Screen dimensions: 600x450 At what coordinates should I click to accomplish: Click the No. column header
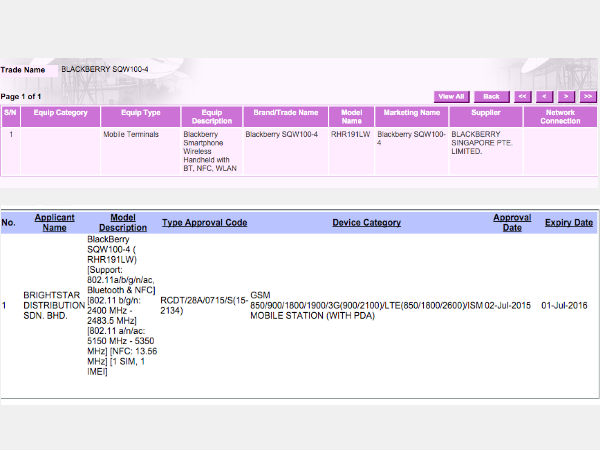[8, 223]
